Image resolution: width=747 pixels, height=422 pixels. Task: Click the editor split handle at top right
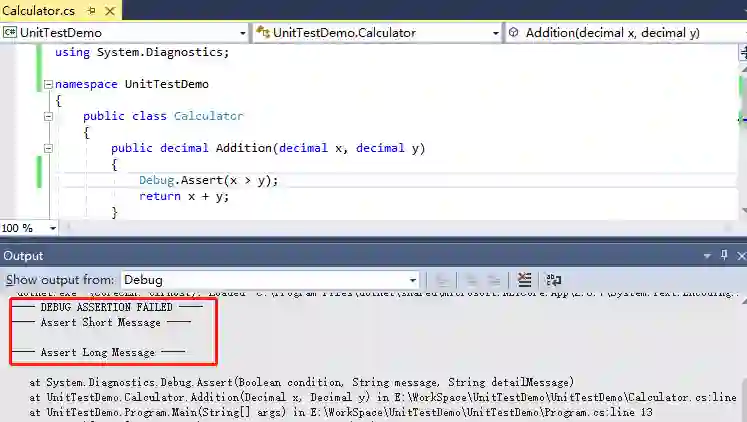(743, 53)
